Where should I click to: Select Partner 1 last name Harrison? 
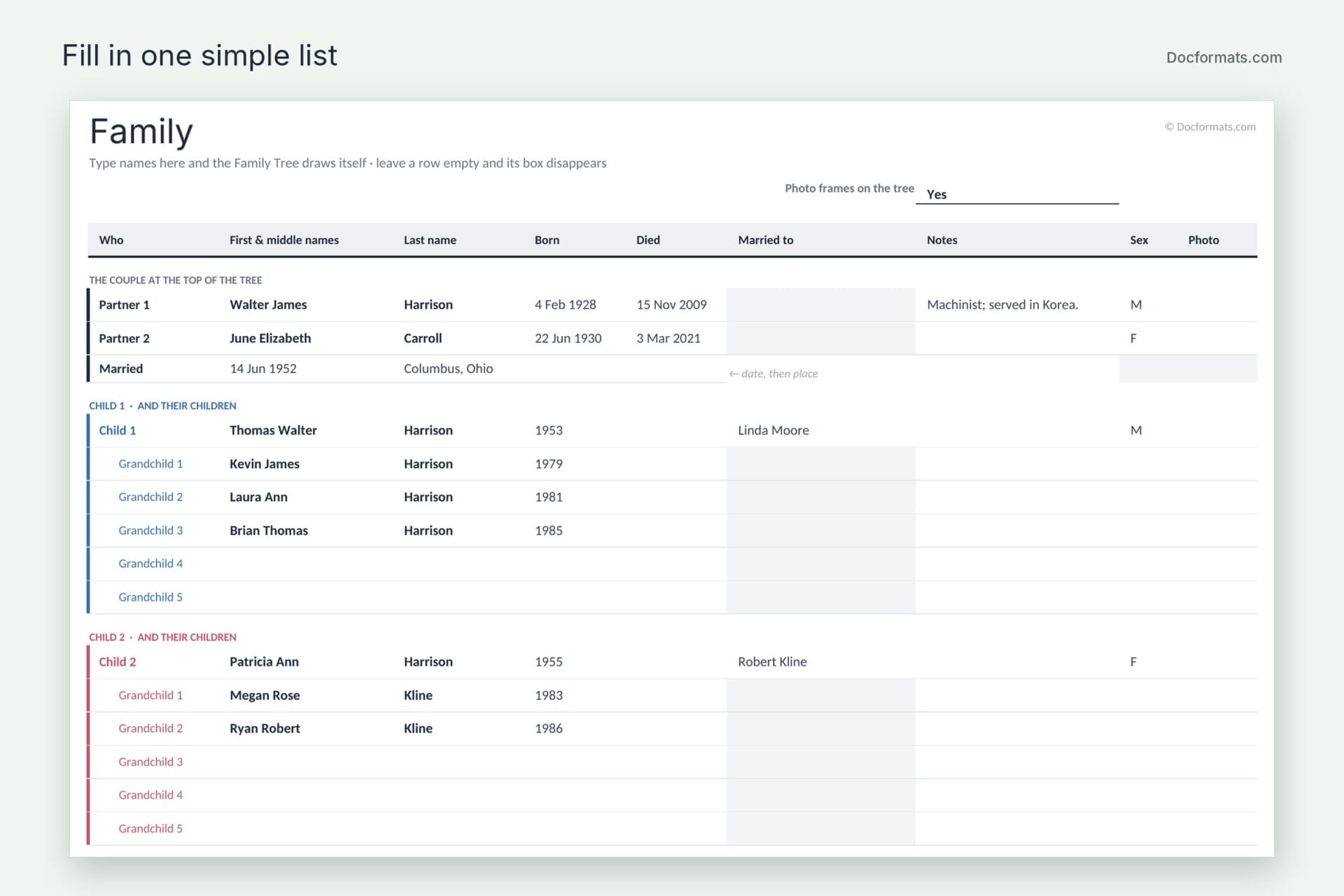(428, 304)
